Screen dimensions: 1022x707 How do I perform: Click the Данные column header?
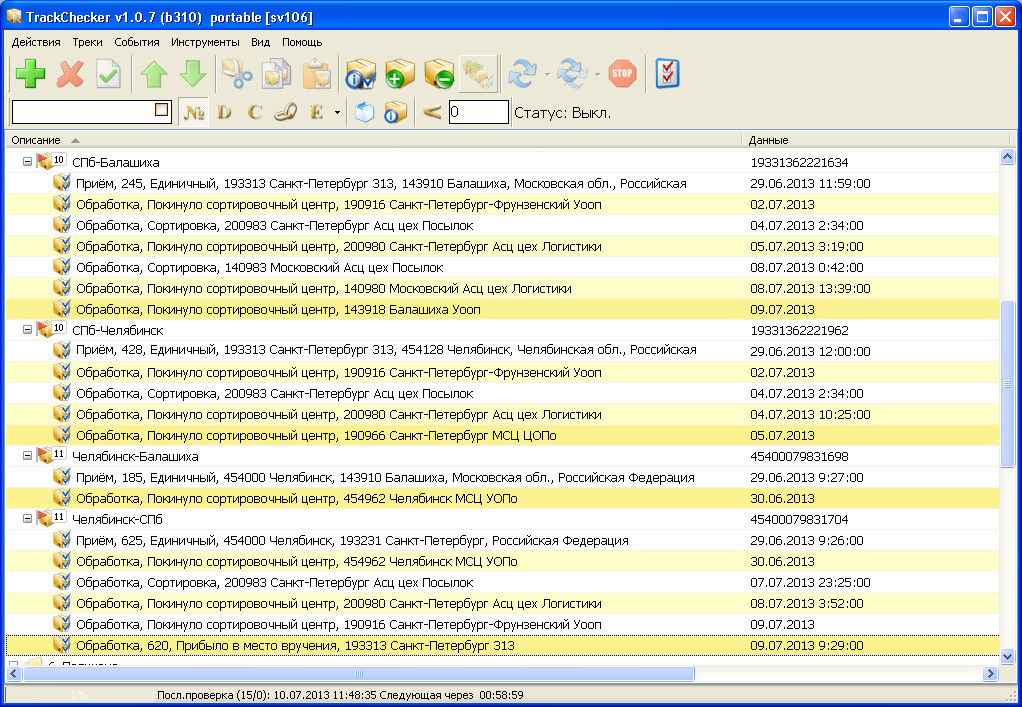tap(768, 140)
